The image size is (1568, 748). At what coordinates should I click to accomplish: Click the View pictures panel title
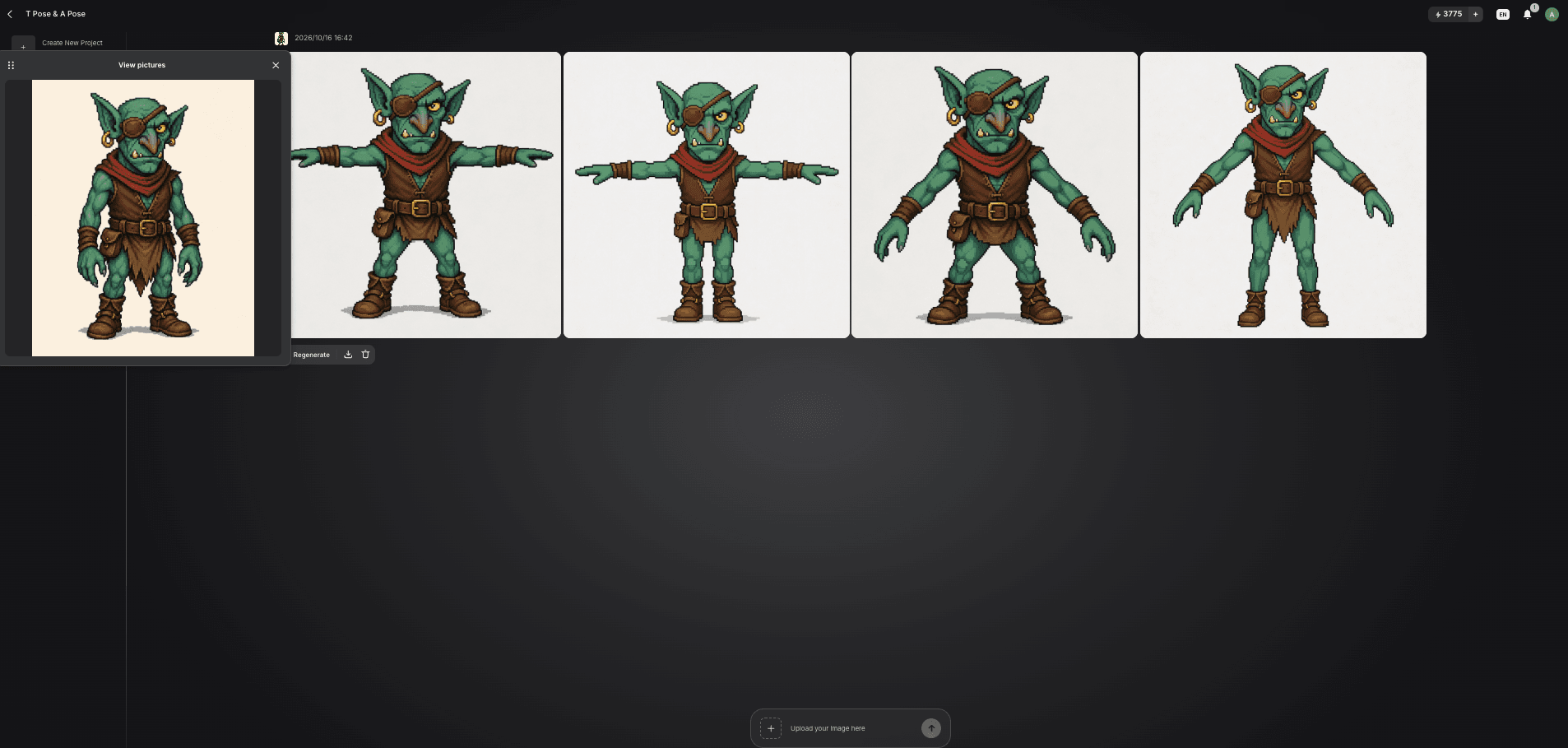(141, 65)
